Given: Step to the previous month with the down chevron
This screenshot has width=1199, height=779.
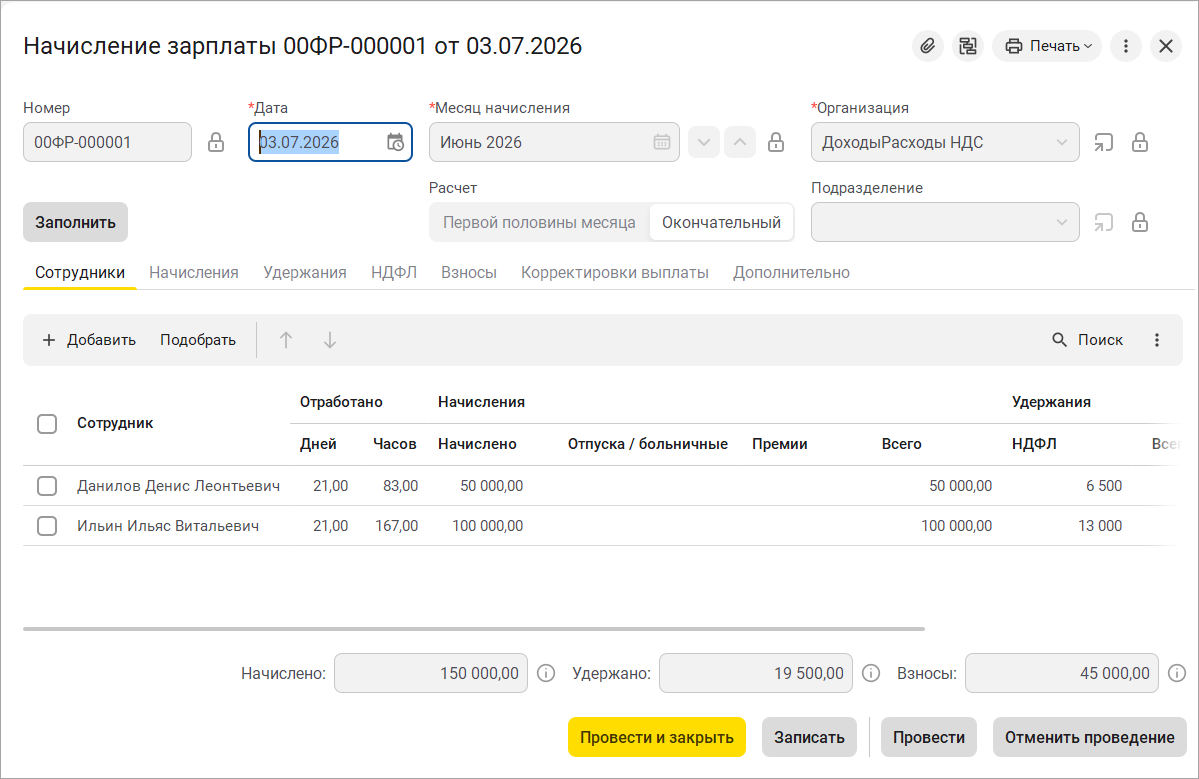Looking at the screenshot, I should pos(704,142).
